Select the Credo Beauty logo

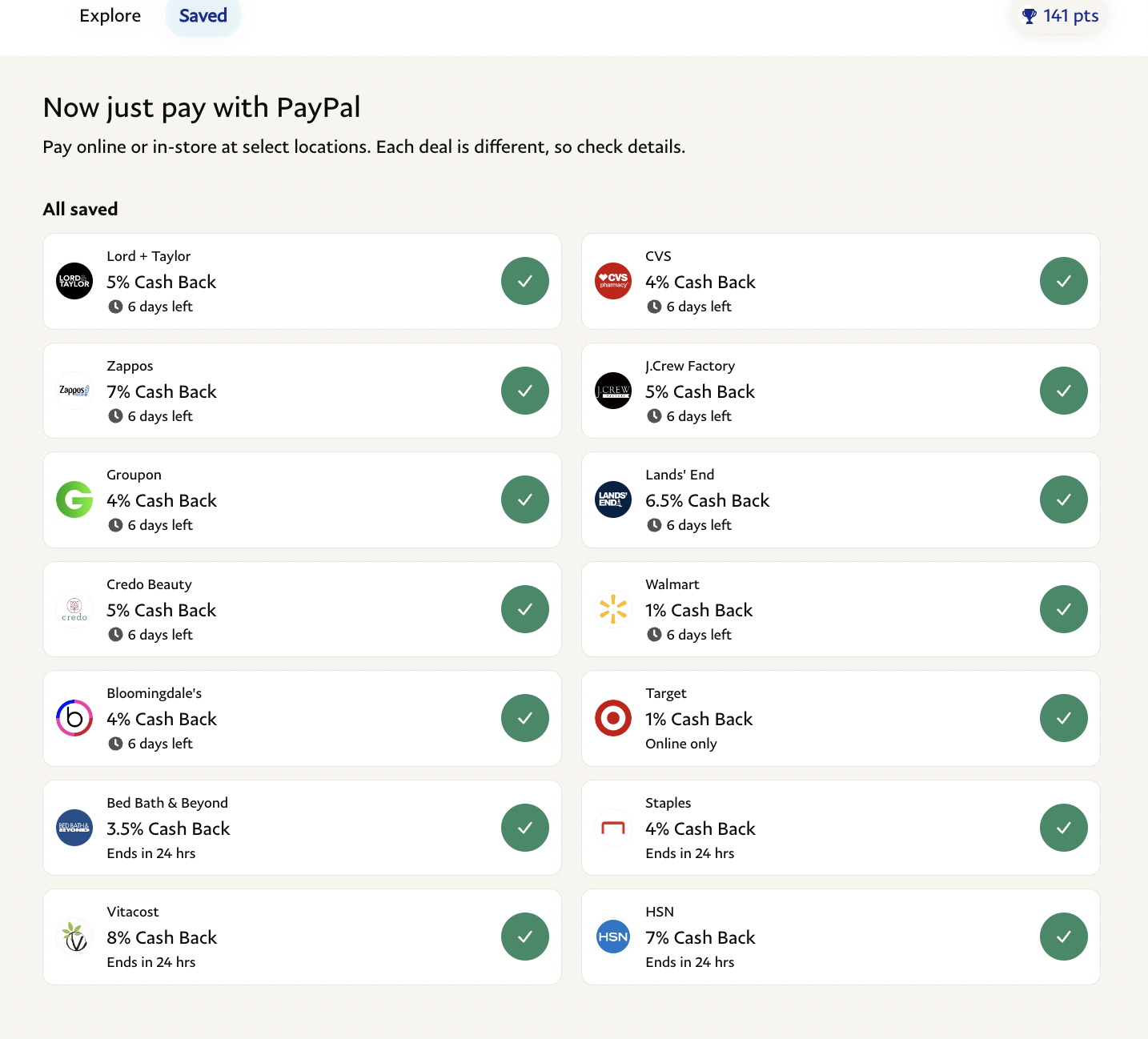74,609
